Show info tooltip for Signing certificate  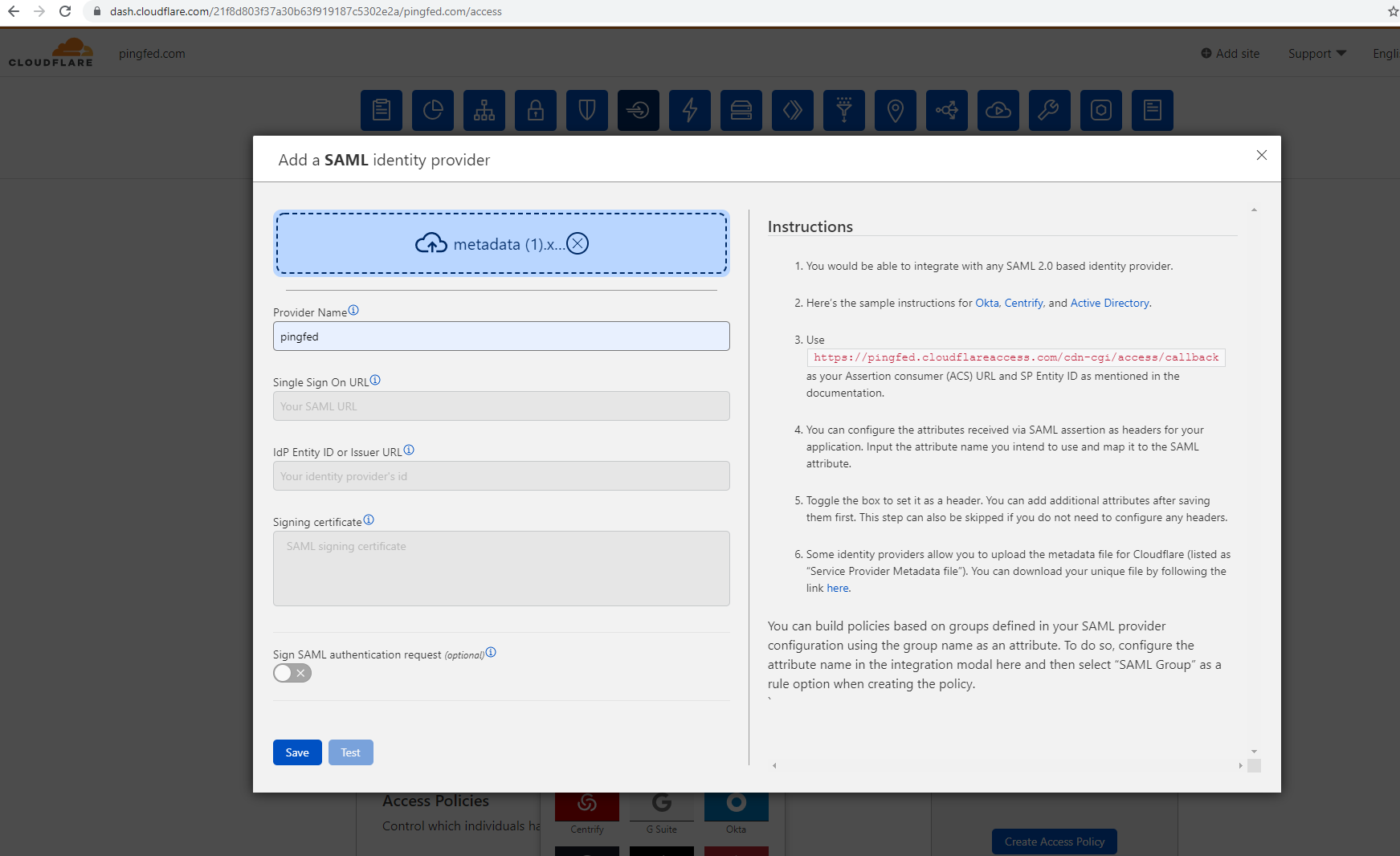369,520
